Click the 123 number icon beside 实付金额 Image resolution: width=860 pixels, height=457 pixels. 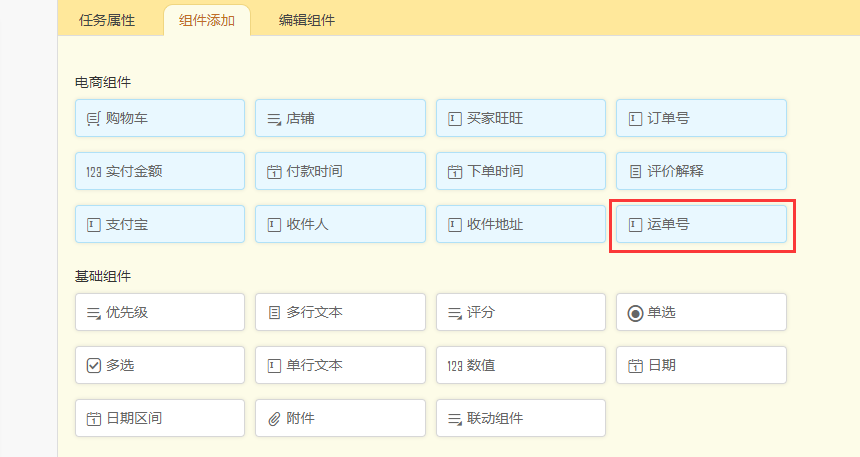[x=94, y=172]
